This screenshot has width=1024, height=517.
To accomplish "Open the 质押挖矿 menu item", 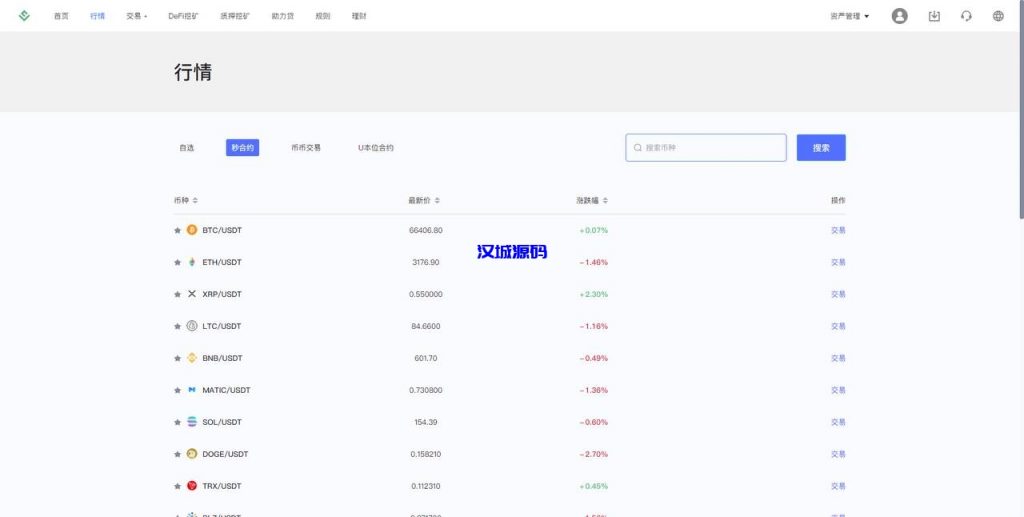I will (235, 16).
